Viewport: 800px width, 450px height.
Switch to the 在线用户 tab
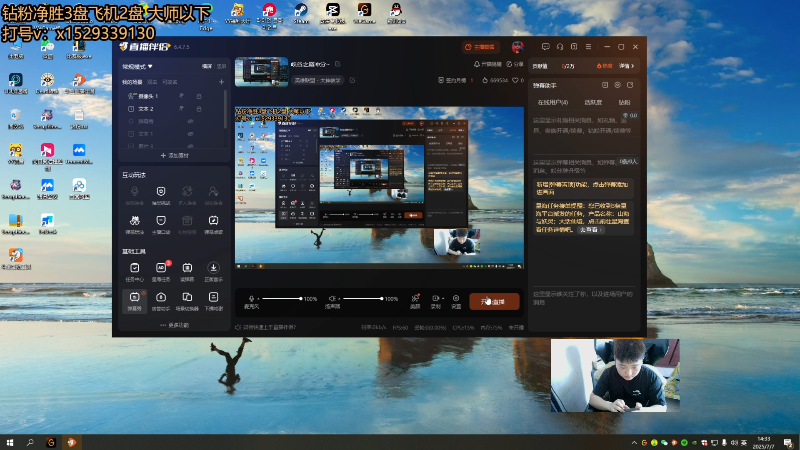(553, 103)
